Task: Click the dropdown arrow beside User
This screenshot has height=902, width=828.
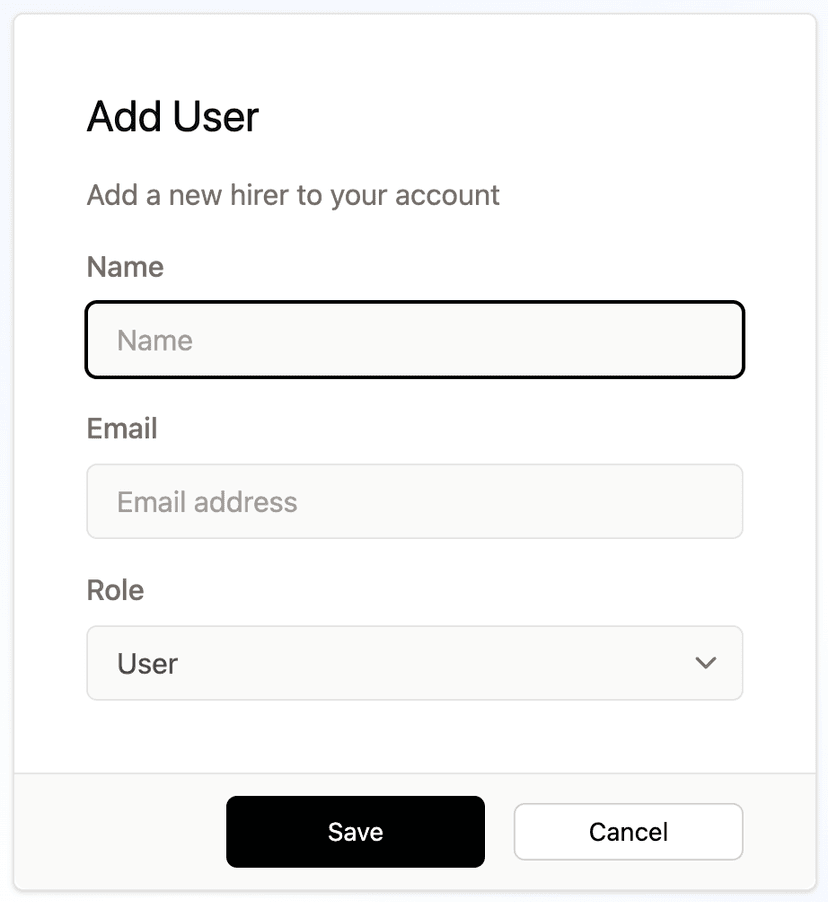Action: pyautogui.click(x=705, y=663)
